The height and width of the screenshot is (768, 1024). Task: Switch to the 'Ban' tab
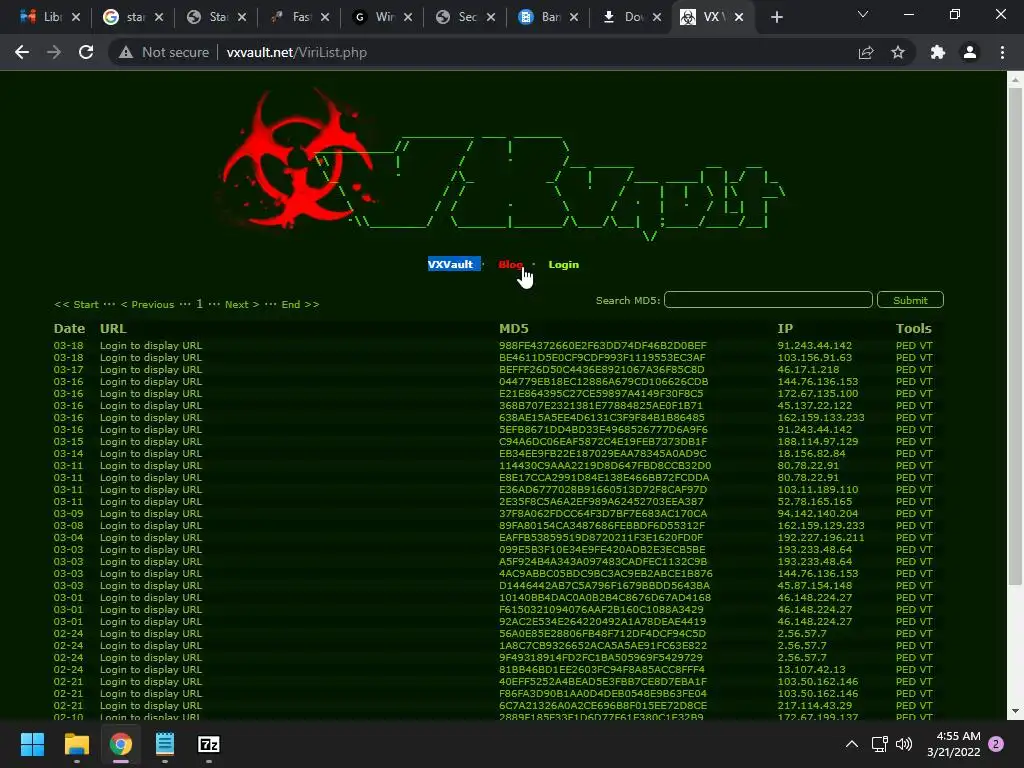pos(543,17)
